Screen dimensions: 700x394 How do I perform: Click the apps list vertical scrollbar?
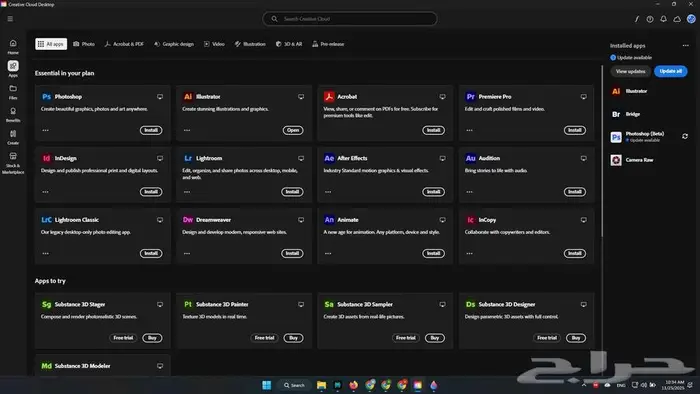pos(602,152)
